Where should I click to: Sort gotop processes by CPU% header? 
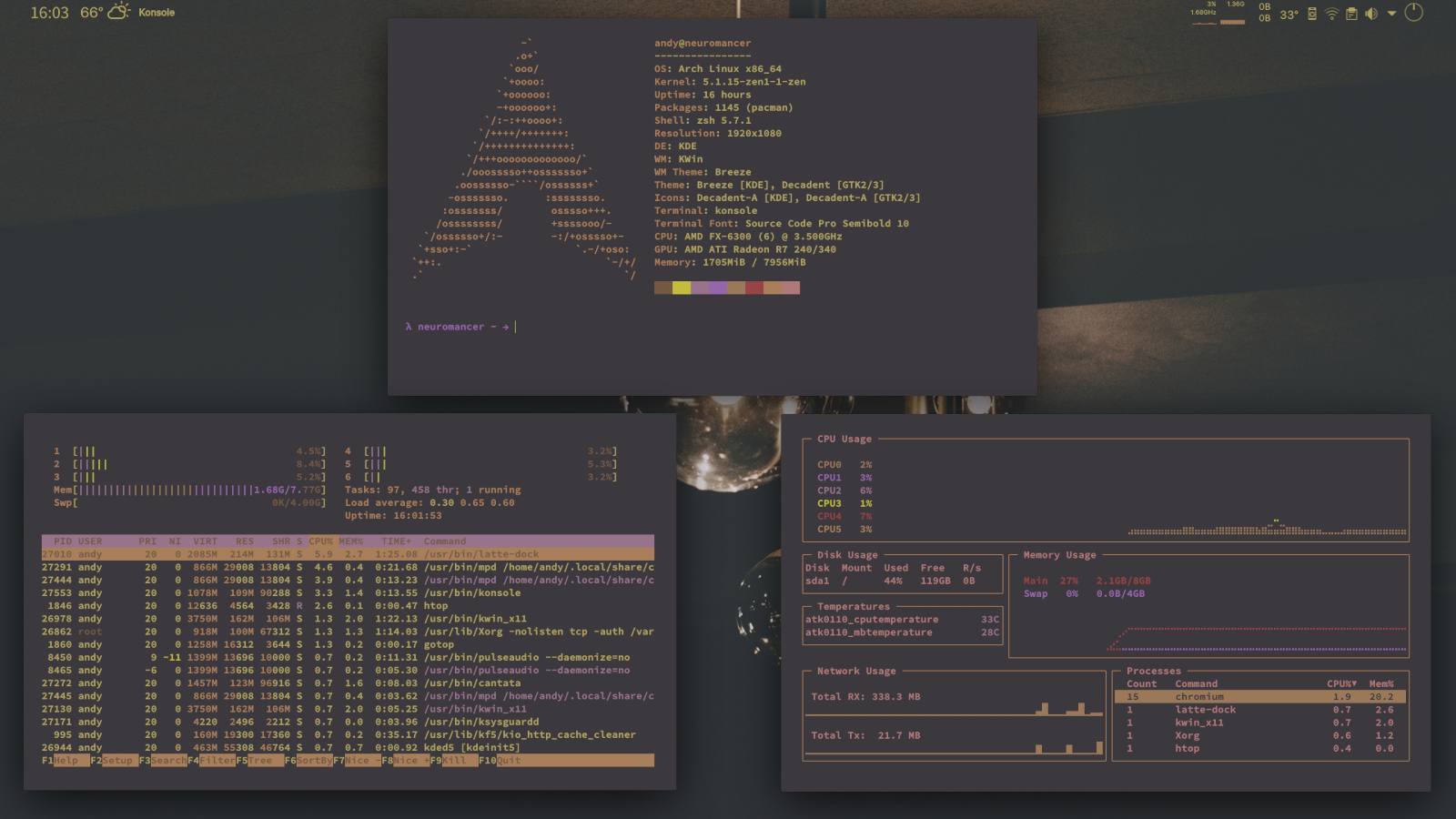click(1341, 684)
